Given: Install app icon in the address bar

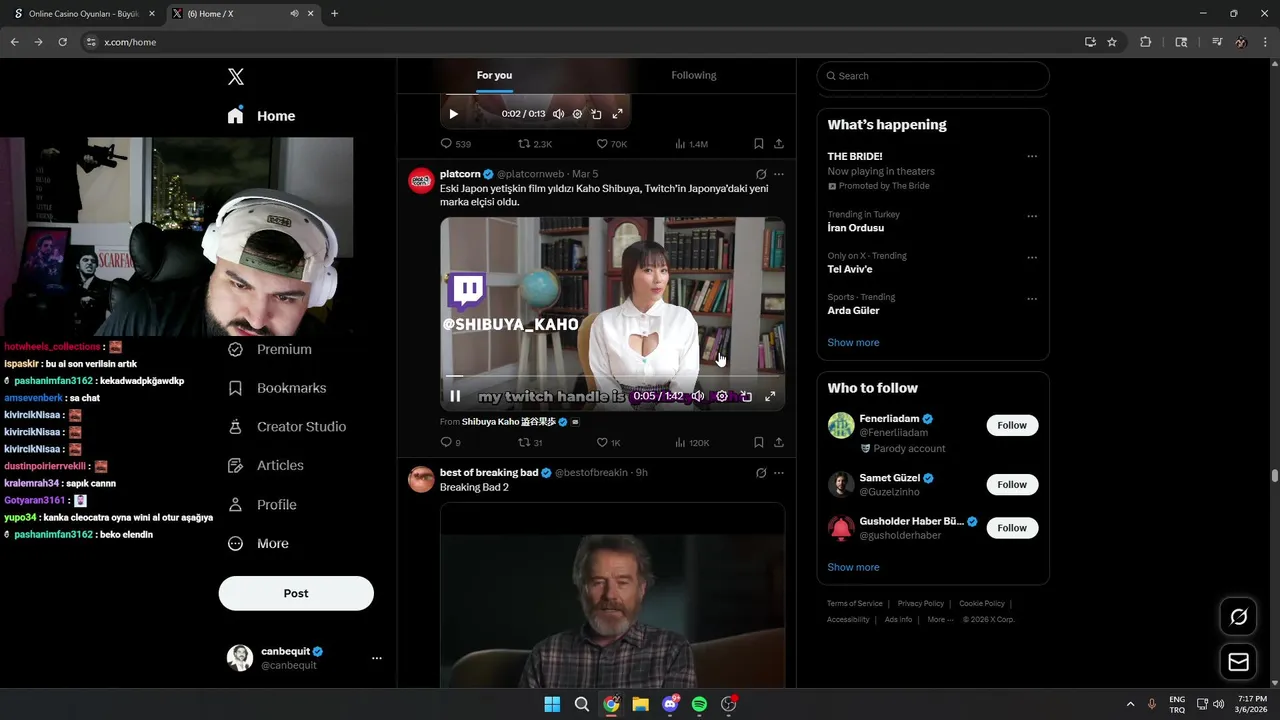Looking at the screenshot, I should (x=1090, y=42).
